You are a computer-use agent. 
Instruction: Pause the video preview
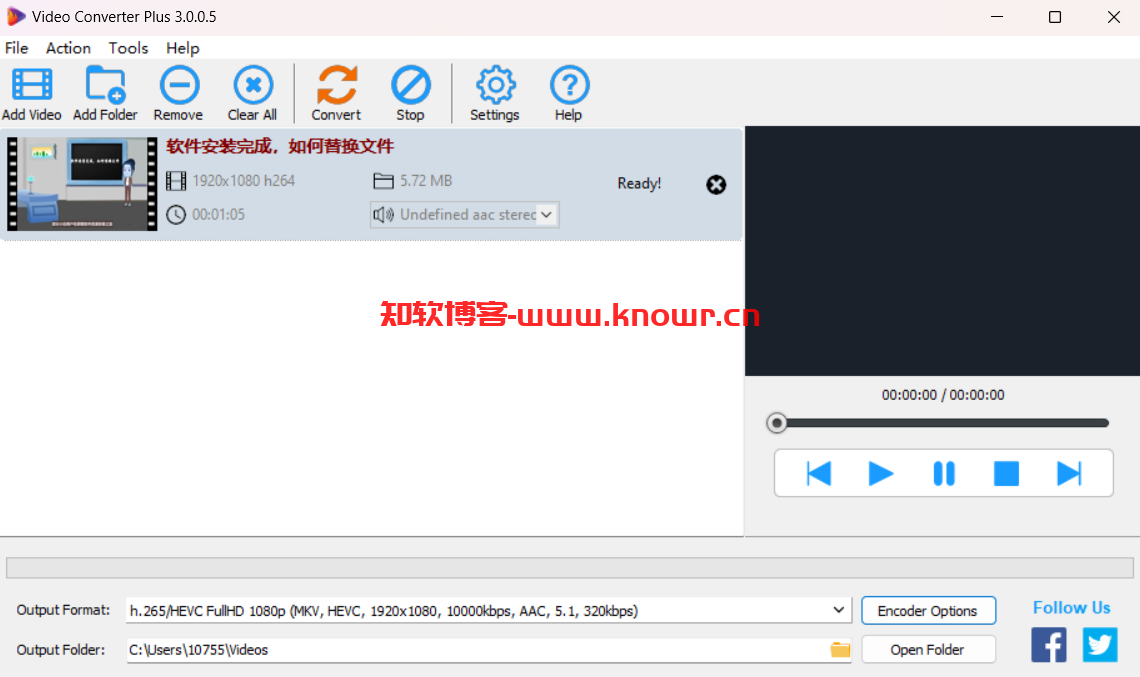click(944, 473)
